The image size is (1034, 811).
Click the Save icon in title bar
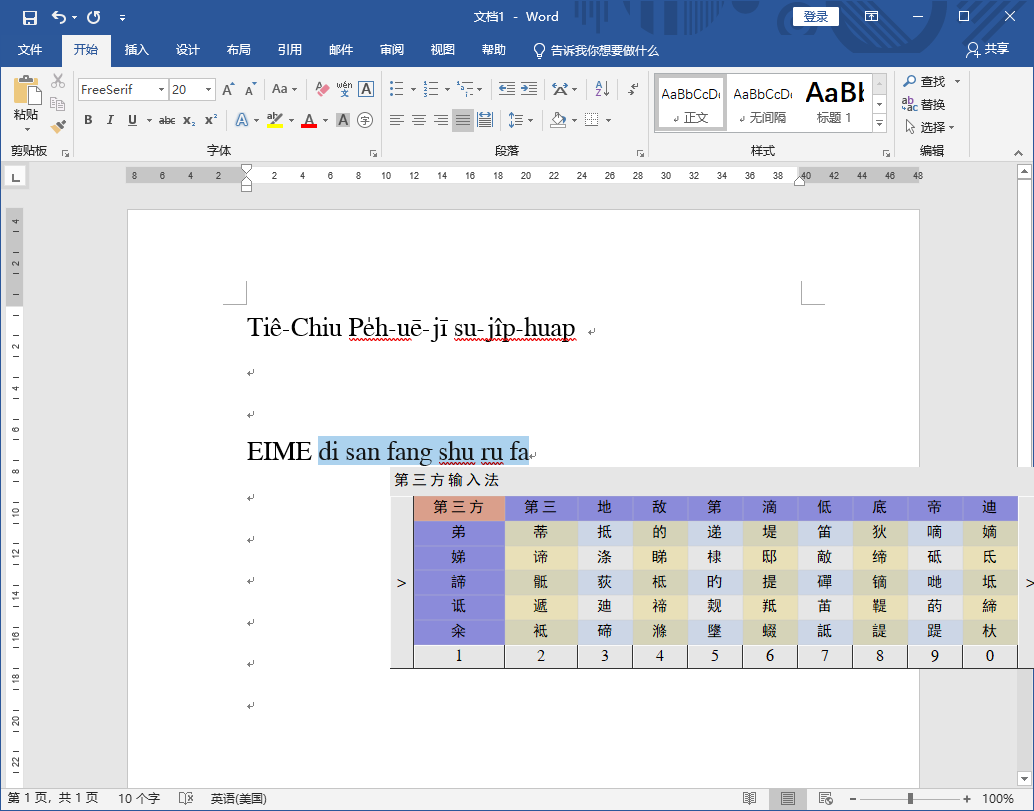coord(30,17)
